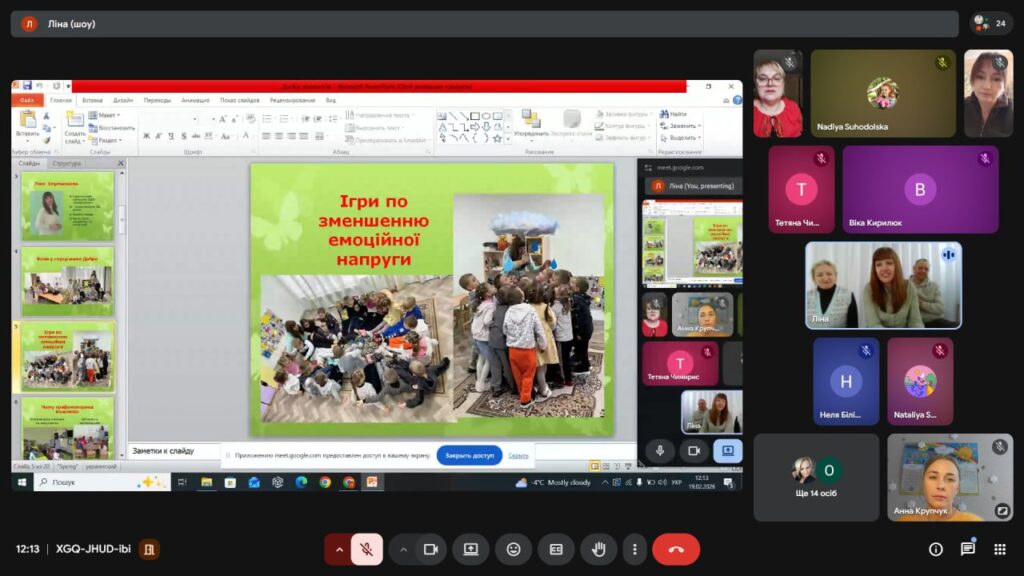
Task: Click the Скрыть link in sharing bar
Action: (518, 455)
